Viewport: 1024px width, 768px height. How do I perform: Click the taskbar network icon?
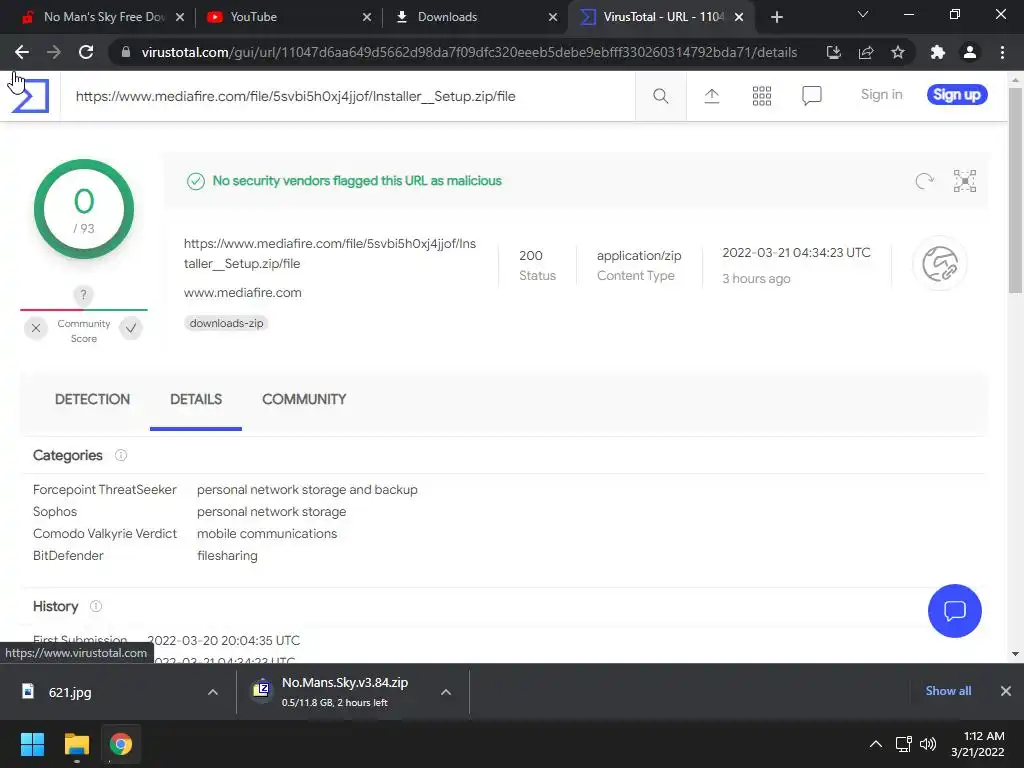click(903, 744)
